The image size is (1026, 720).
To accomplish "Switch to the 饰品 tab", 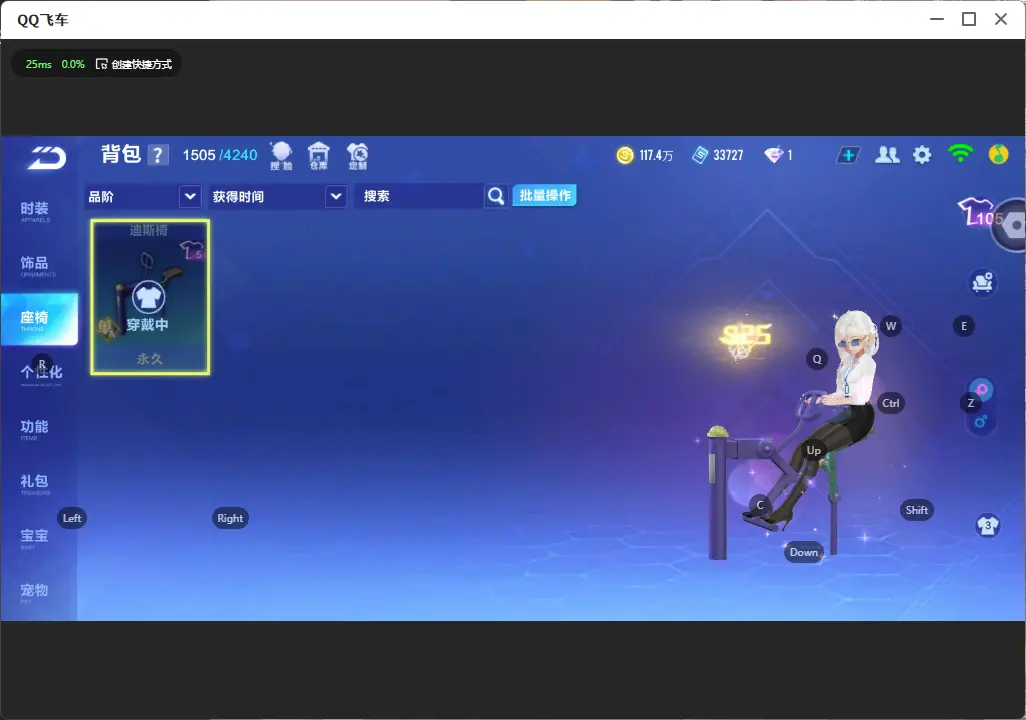I will 35,264.
